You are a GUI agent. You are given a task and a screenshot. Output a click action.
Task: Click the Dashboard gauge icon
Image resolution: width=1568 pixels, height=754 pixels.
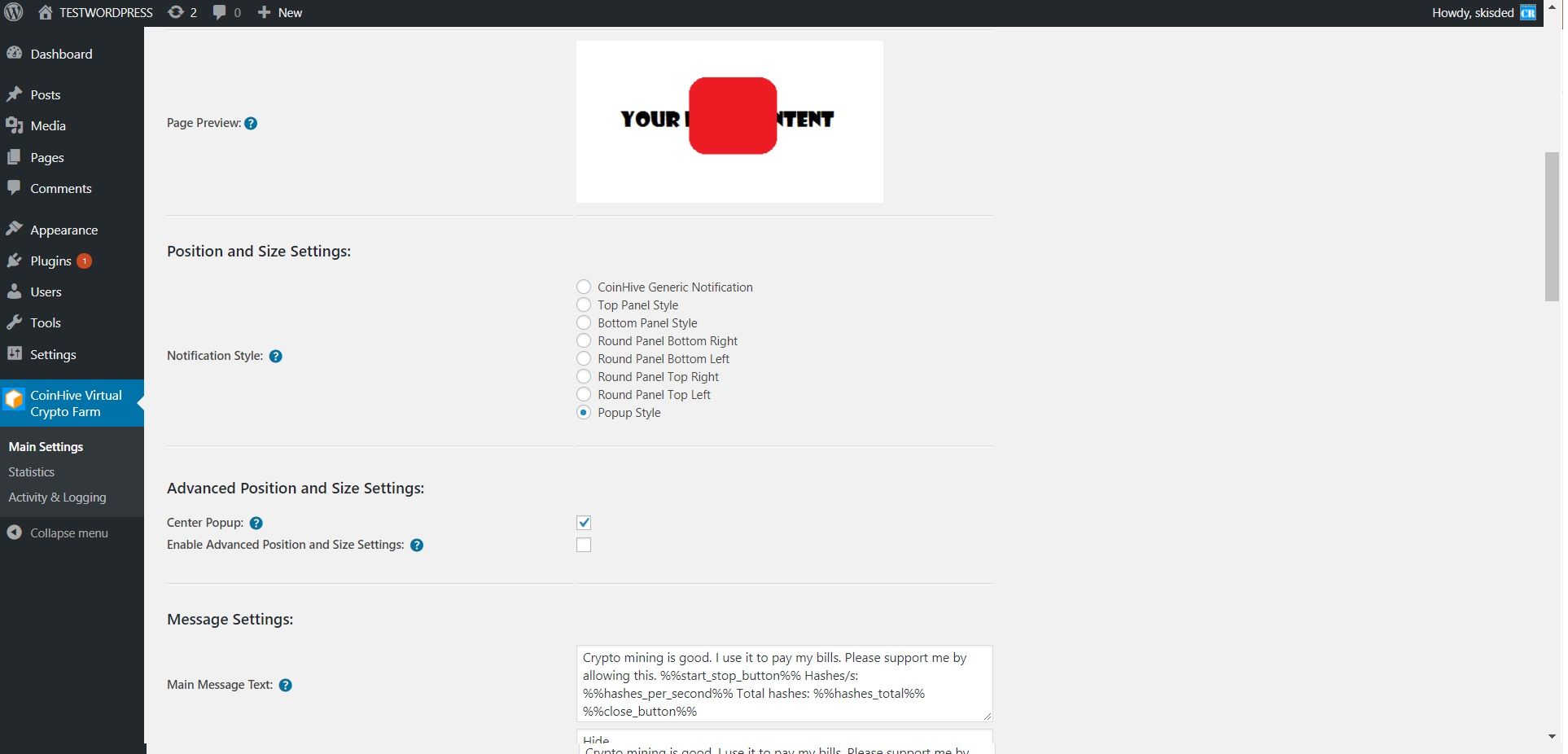[x=14, y=53]
